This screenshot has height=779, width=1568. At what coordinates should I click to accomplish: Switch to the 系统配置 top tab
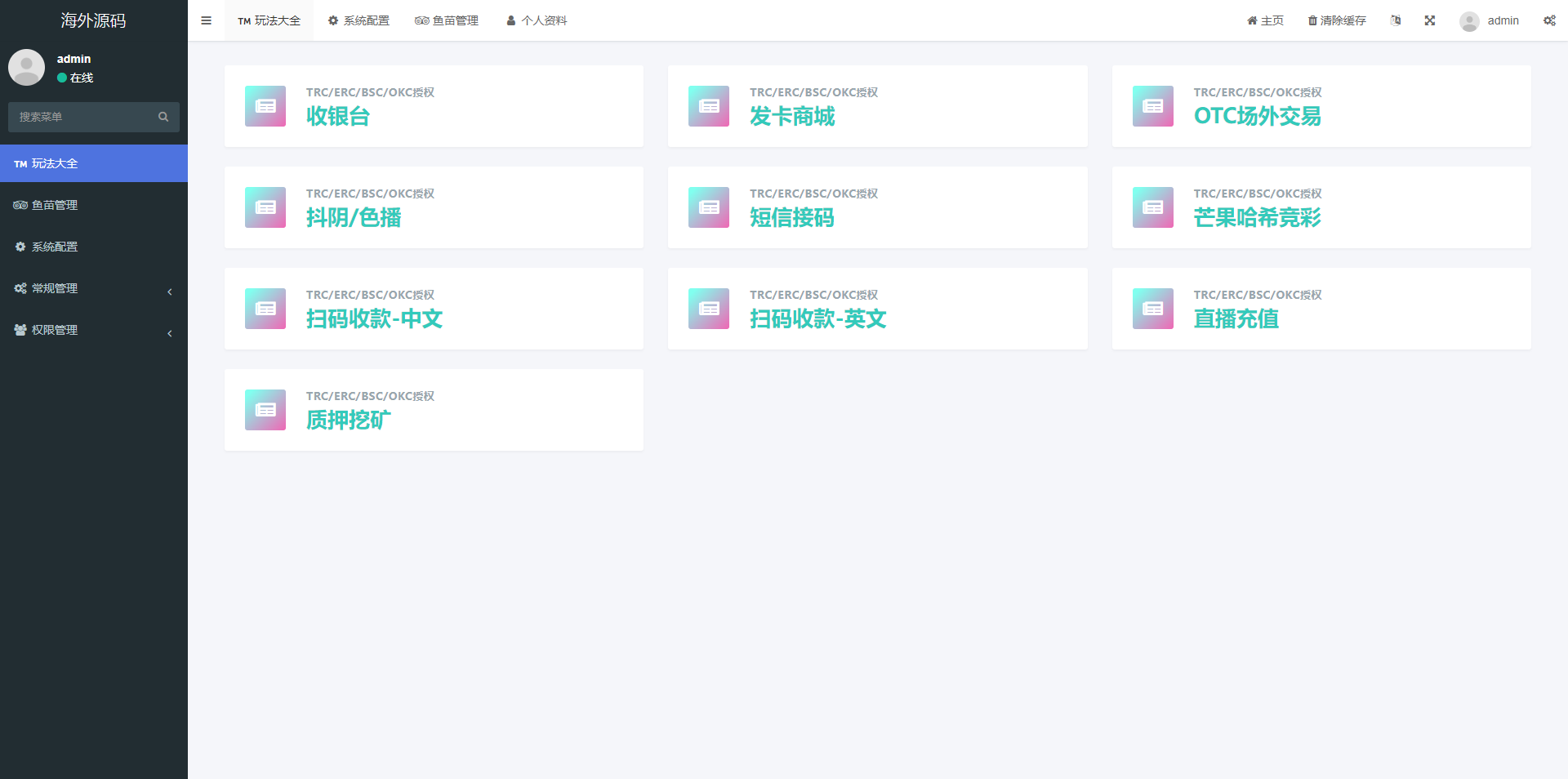359,20
